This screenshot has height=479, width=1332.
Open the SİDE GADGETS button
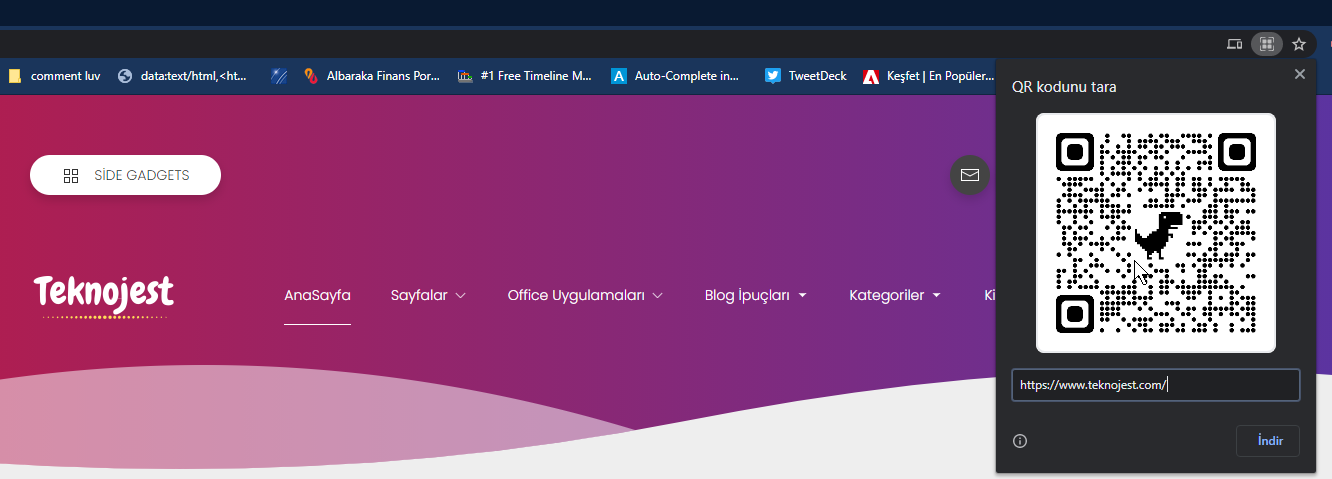(x=125, y=175)
